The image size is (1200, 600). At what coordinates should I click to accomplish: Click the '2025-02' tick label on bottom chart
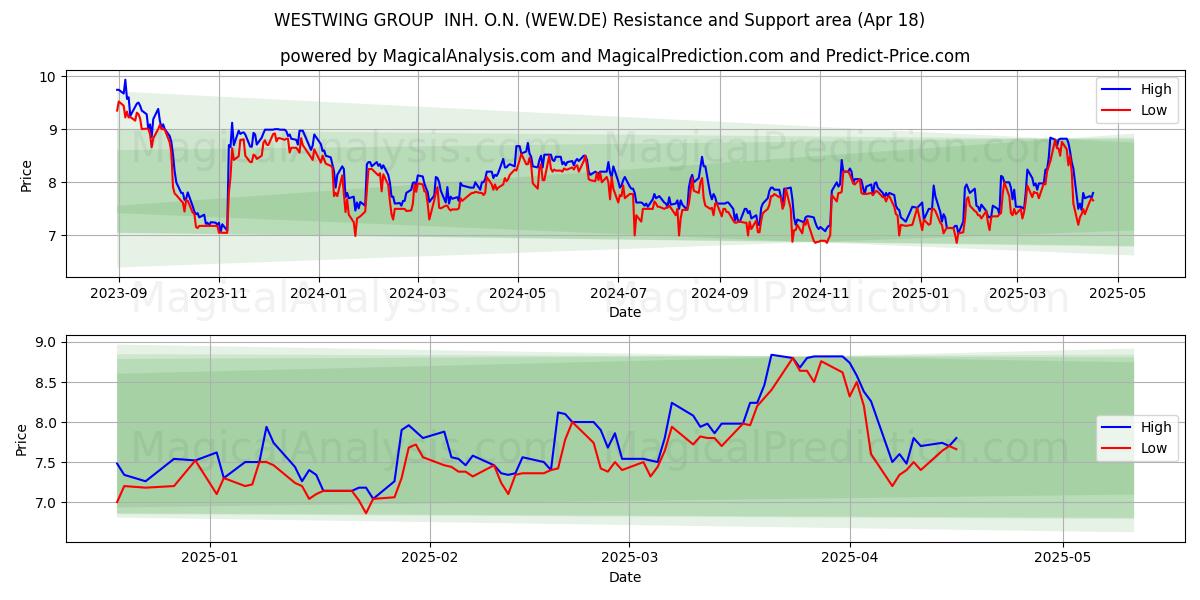click(430, 560)
